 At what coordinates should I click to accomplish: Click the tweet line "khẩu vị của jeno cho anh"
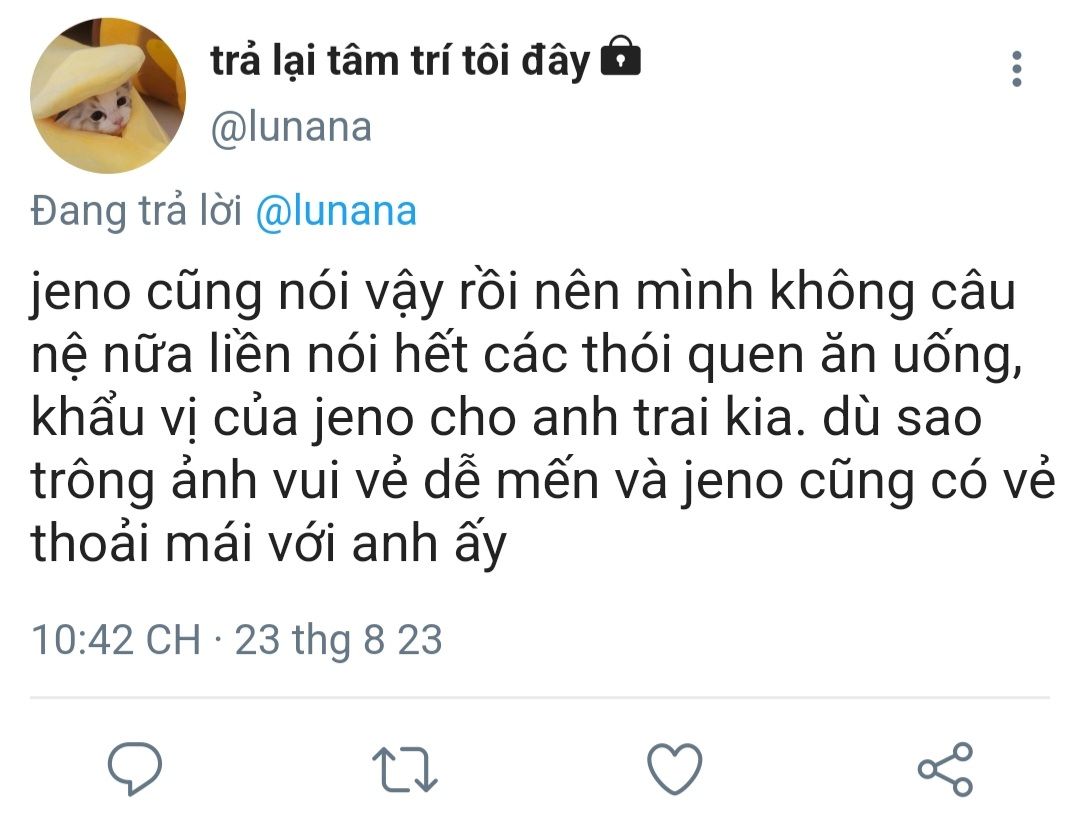[x=506, y=419]
